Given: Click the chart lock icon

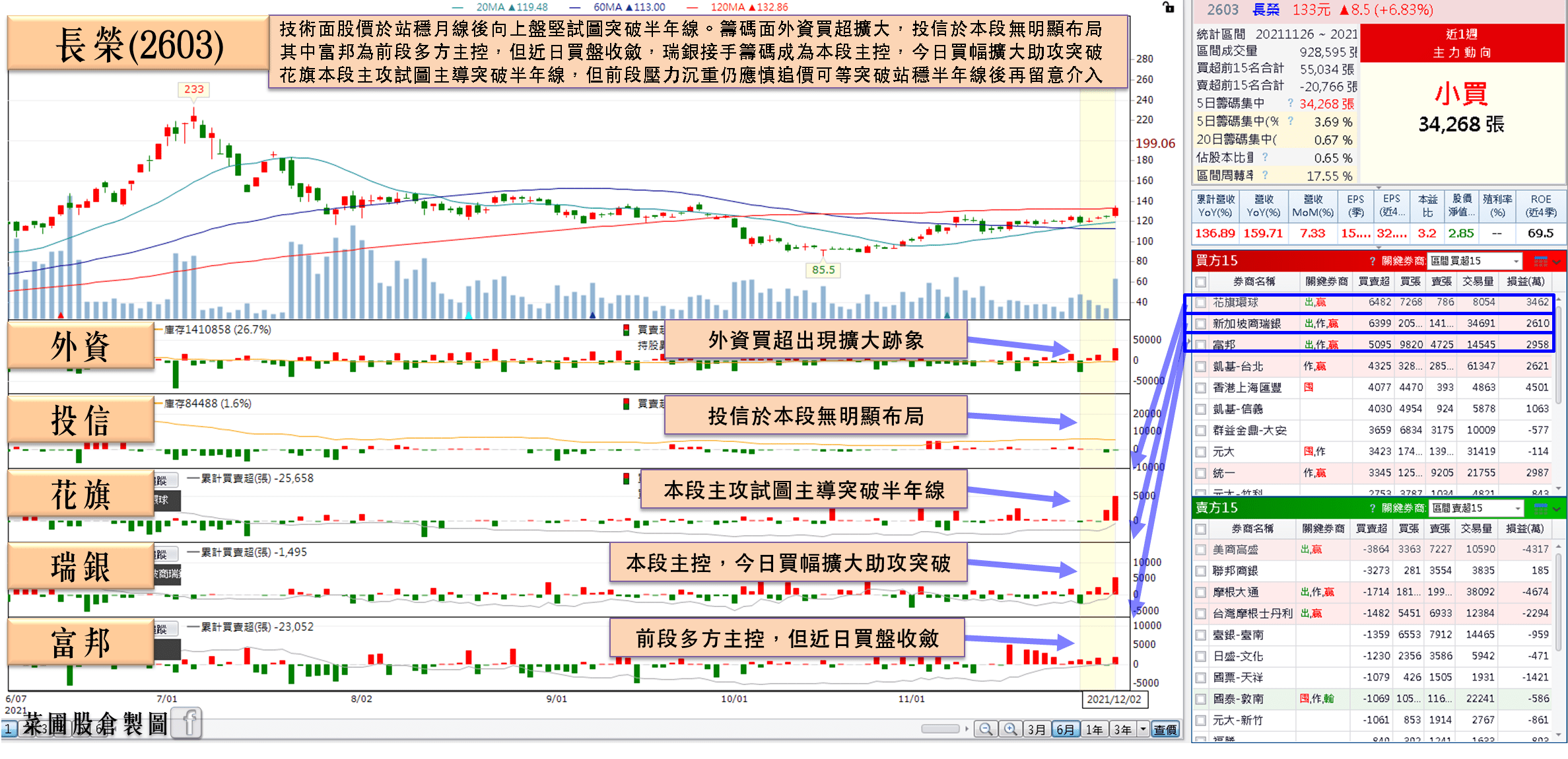Looking at the screenshot, I should [x=1168, y=7].
